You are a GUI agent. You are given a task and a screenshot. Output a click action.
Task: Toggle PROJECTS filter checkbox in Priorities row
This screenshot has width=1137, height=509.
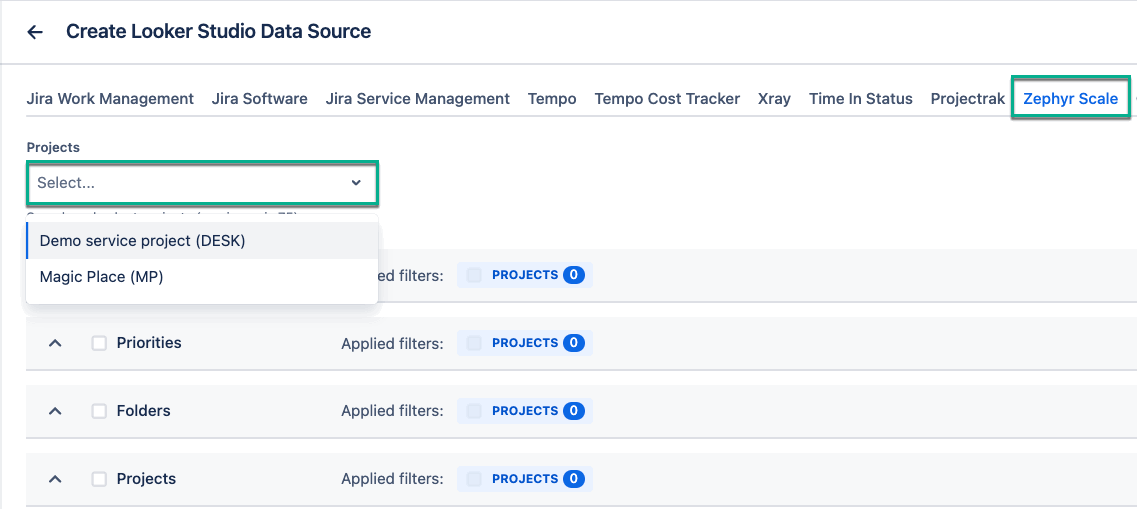tap(474, 343)
